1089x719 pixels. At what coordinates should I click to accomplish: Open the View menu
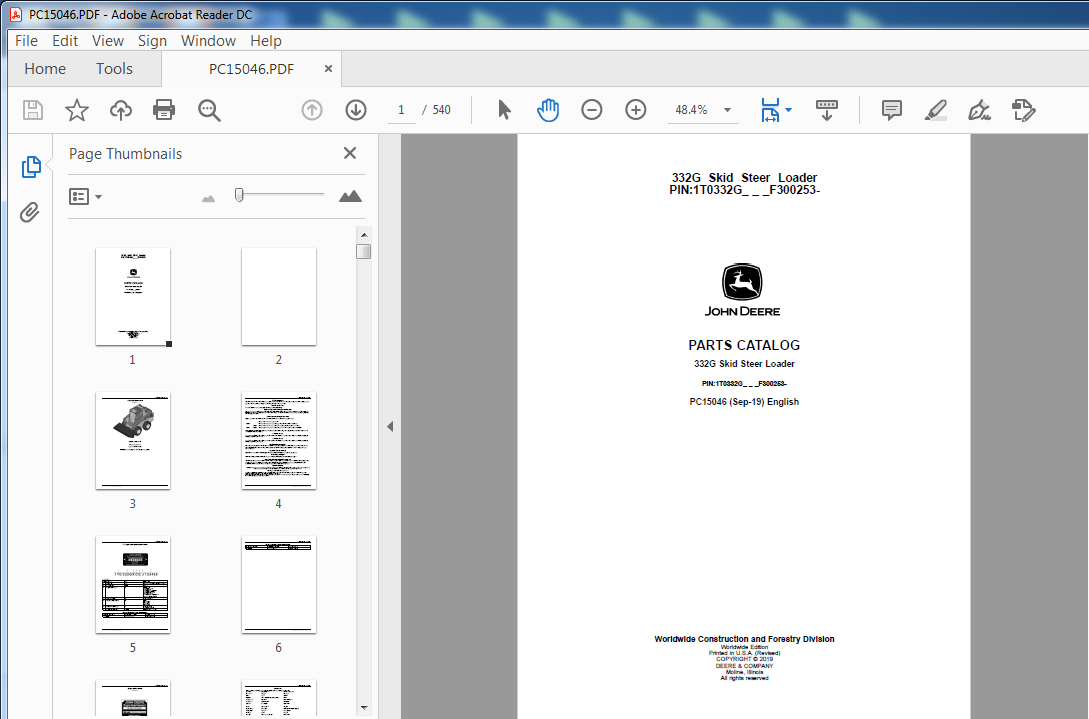click(108, 41)
